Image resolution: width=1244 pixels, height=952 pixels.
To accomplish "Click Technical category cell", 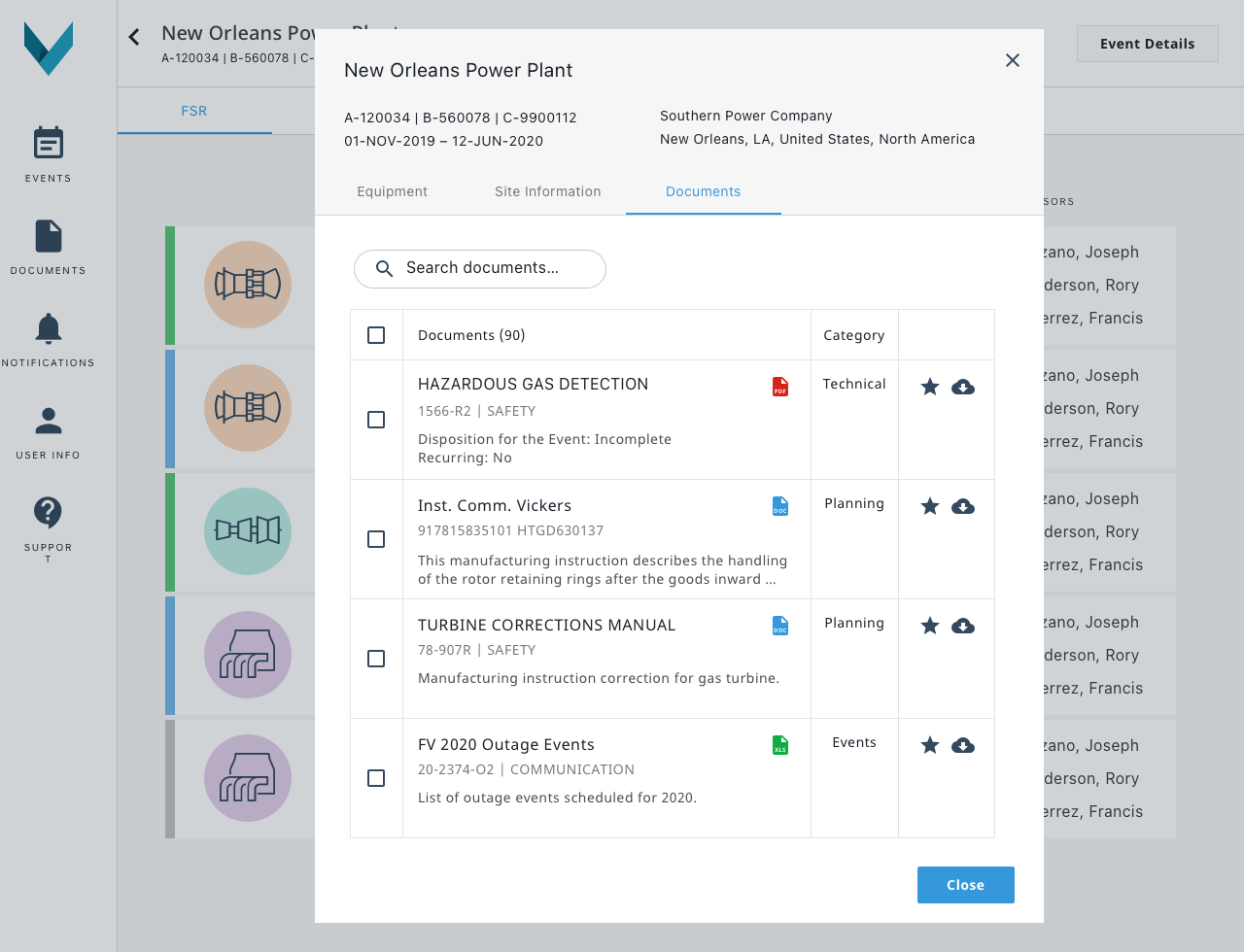I will (x=854, y=384).
